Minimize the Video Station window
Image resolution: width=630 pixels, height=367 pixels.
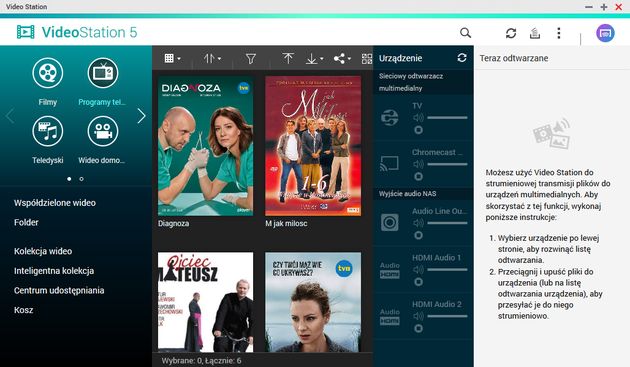click(x=589, y=7)
